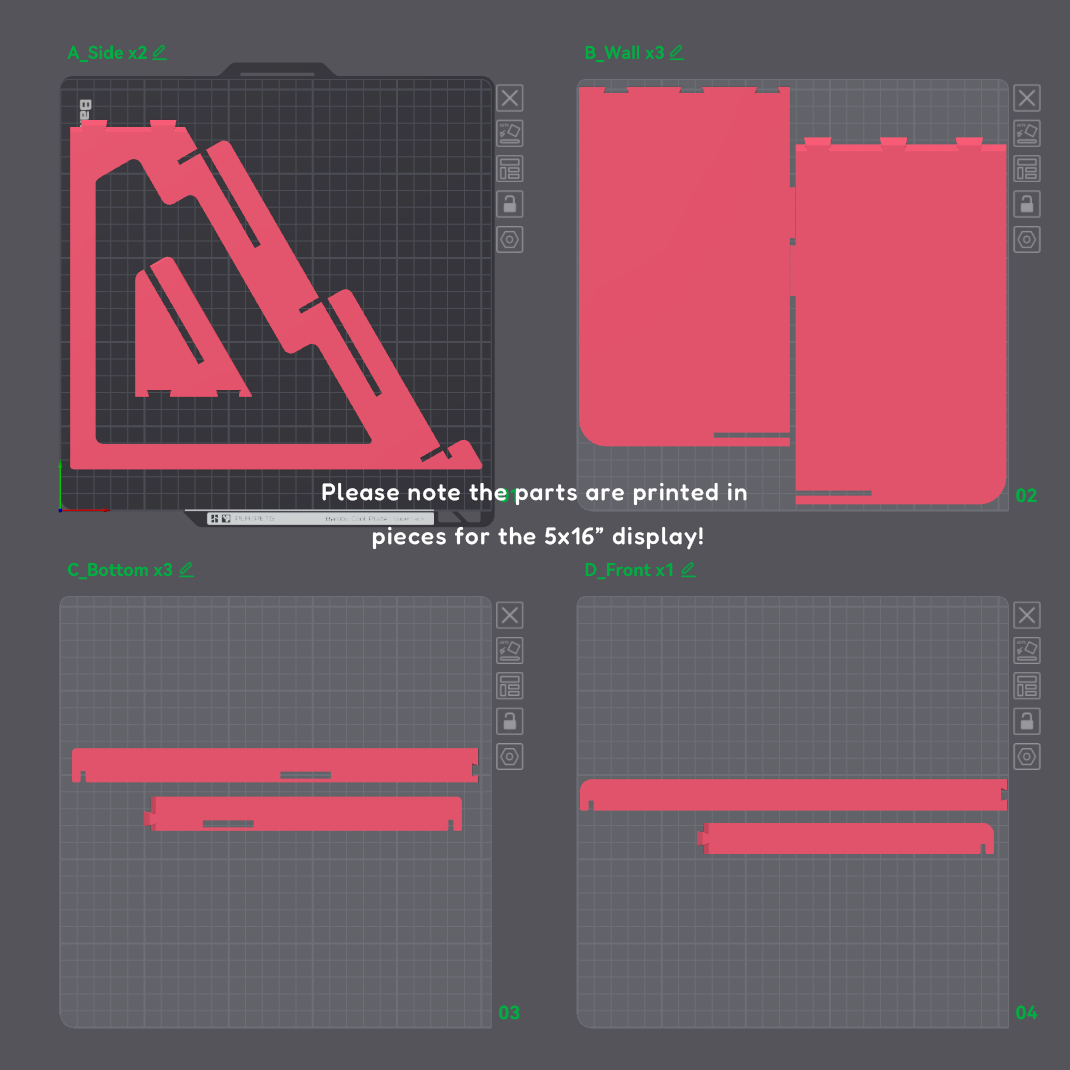Auto-orient objects on the D_Front plate
This screenshot has height=1070, width=1070.
[1026, 651]
